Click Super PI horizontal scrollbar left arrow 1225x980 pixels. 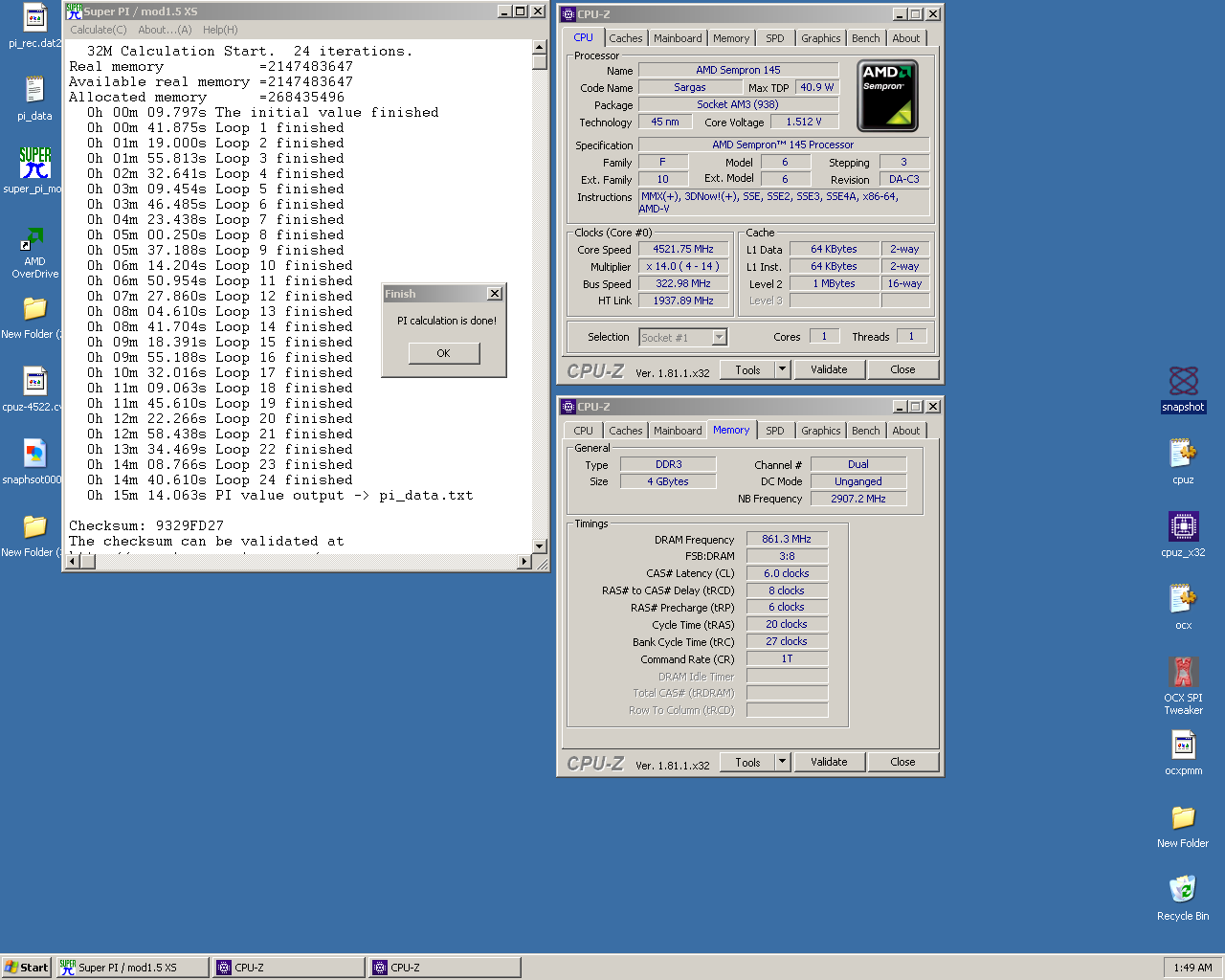tap(74, 562)
